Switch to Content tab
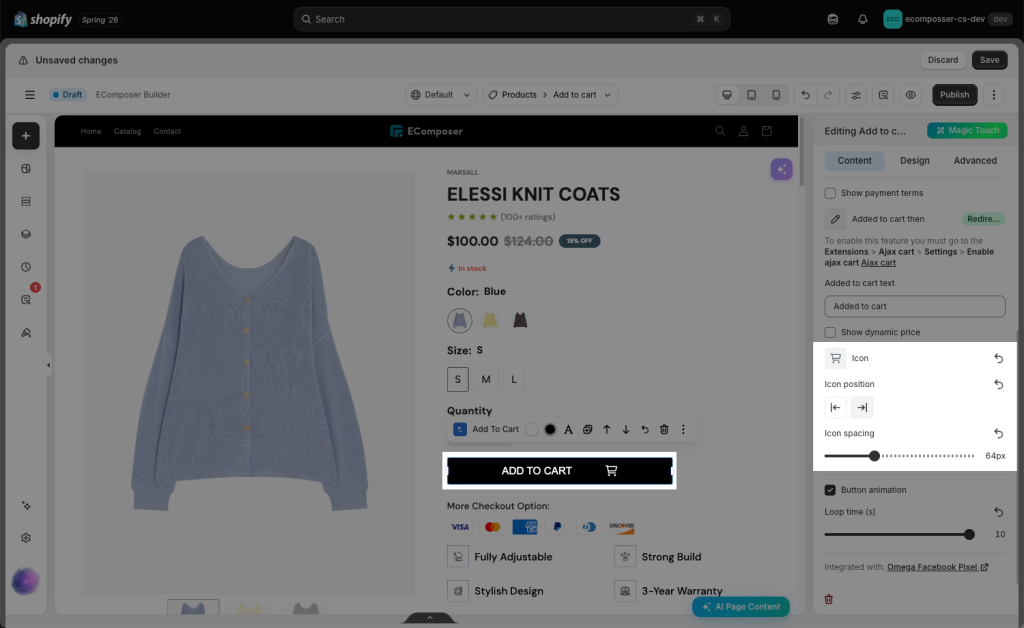Screen dimensions: 1024x628 coord(854,161)
